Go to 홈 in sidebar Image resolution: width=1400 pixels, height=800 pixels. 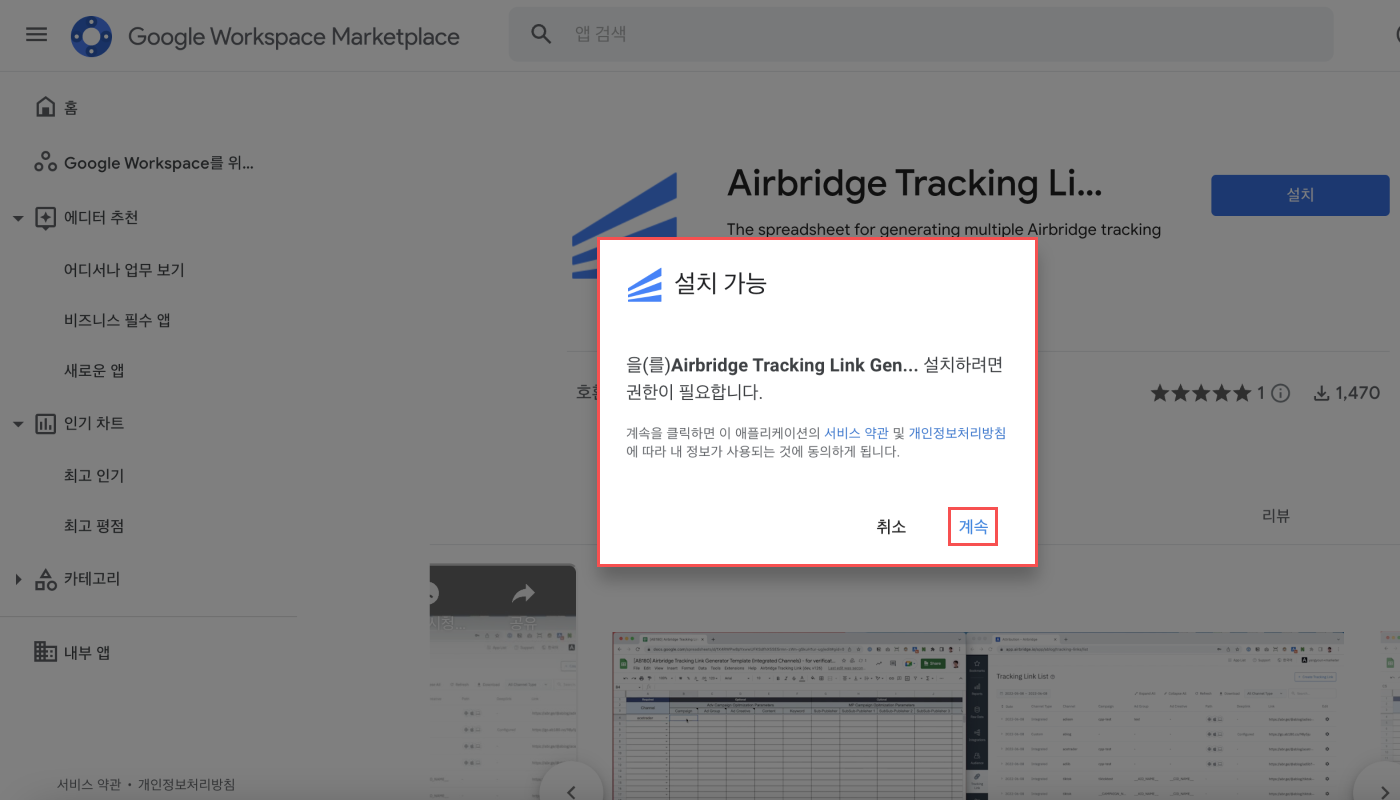71,107
